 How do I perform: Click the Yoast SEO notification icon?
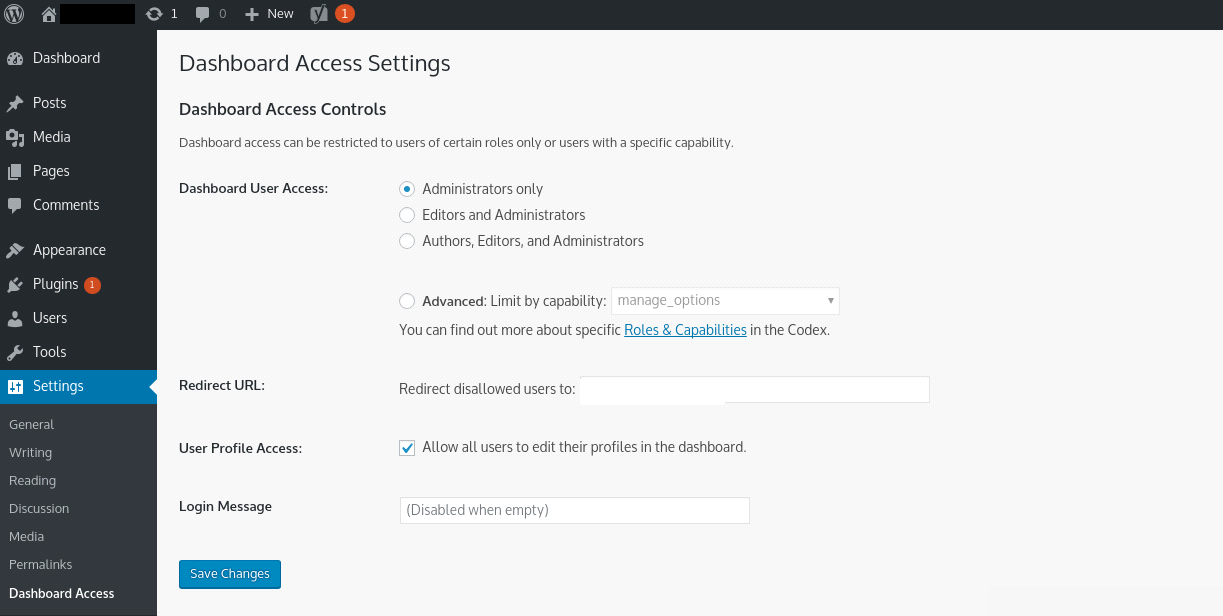pyautogui.click(x=320, y=13)
